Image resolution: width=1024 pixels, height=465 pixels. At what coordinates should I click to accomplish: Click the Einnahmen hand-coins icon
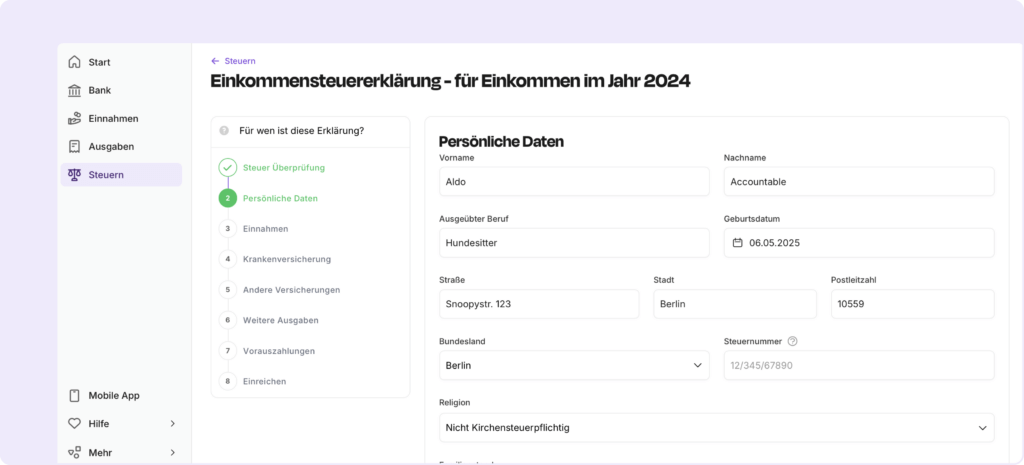(x=75, y=118)
